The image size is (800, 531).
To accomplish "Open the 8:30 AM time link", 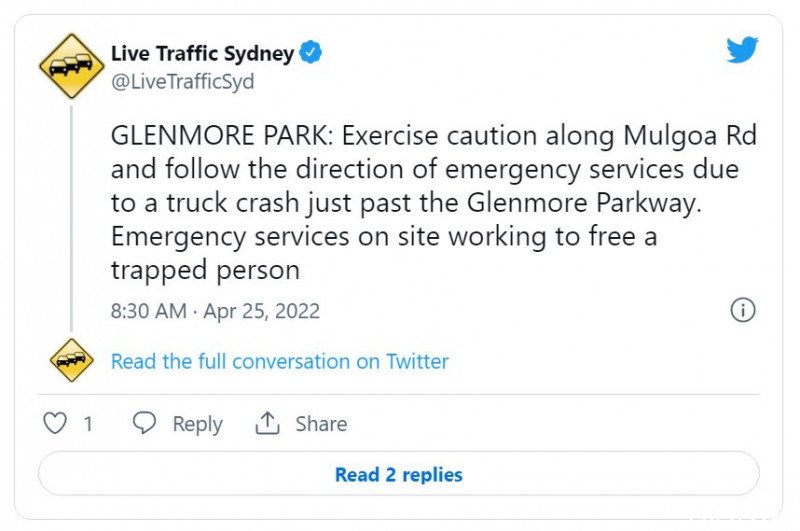I will tap(149, 311).
